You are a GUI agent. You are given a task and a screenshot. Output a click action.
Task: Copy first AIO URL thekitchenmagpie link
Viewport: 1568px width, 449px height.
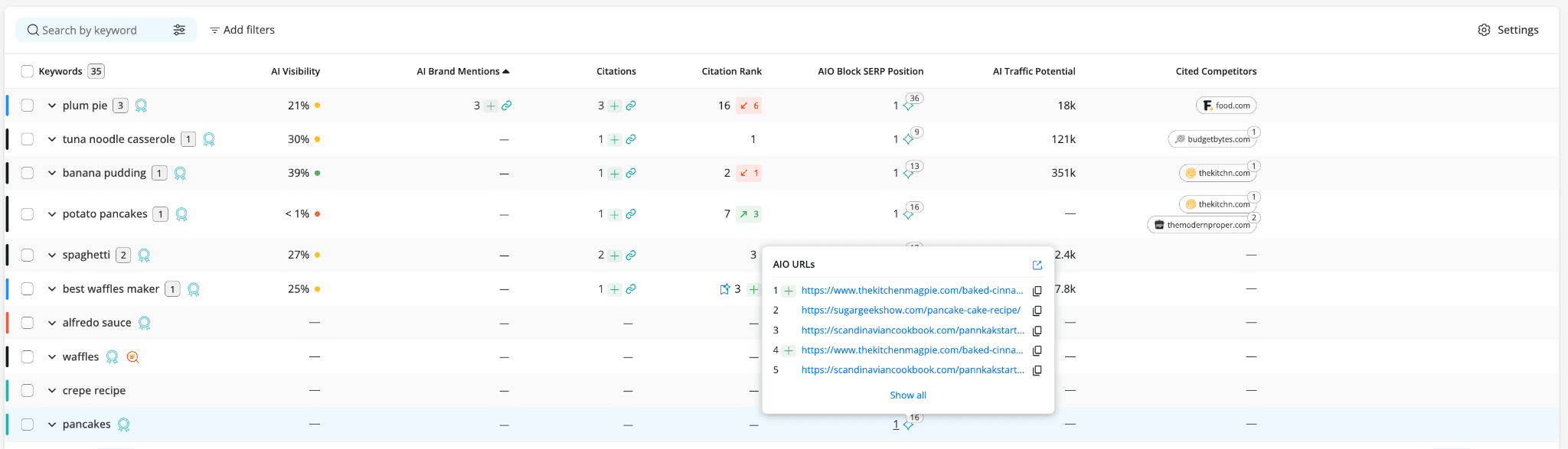coord(1037,291)
